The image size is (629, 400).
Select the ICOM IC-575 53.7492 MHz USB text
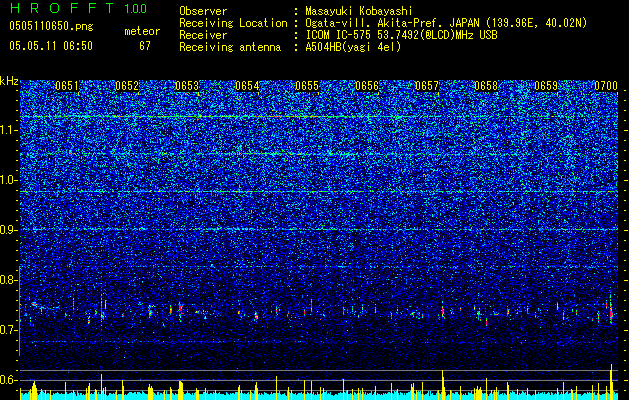tap(401, 35)
